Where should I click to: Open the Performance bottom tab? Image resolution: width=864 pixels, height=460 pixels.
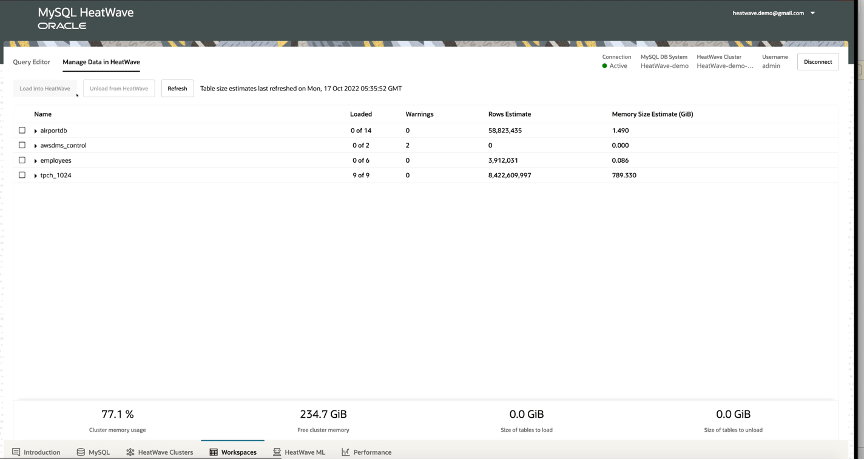coord(366,452)
